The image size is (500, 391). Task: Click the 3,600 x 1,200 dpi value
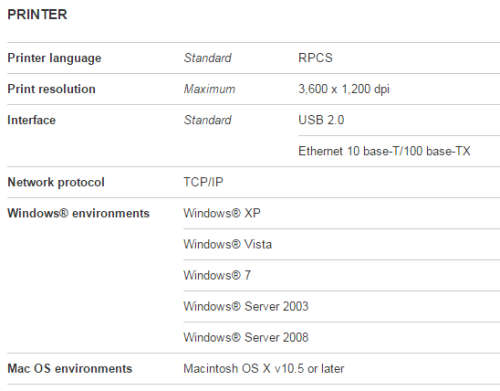point(344,89)
